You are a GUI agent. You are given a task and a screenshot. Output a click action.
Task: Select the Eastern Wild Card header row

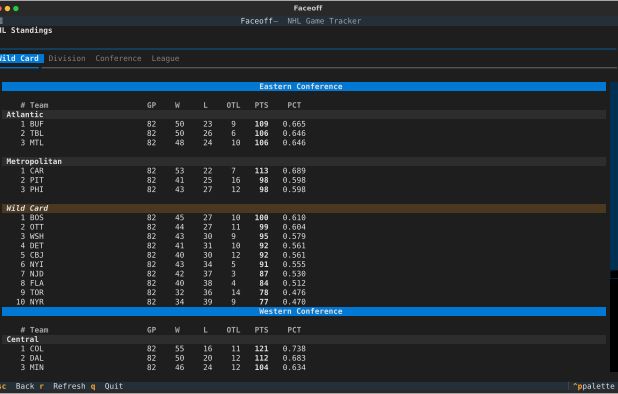(304, 208)
